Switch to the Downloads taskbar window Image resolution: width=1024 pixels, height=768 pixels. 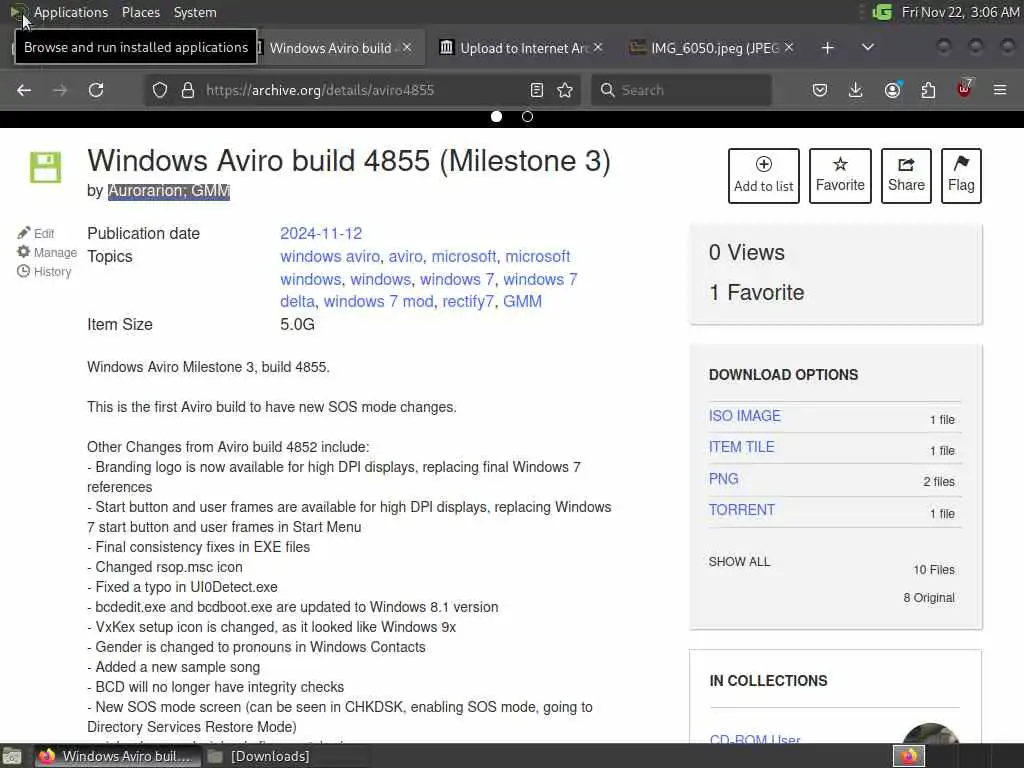click(x=259, y=756)
